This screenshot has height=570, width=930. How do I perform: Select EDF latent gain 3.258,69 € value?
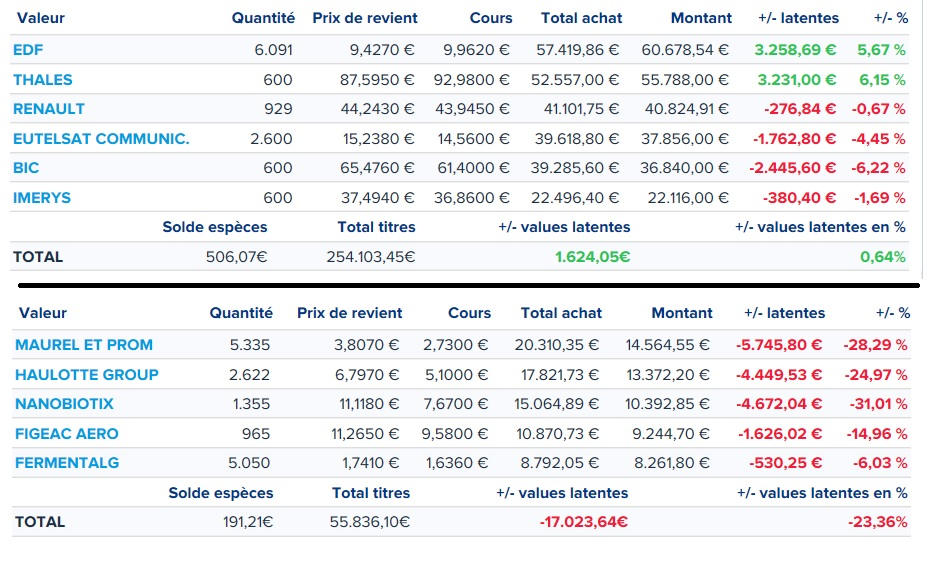(x=795, y=50)
